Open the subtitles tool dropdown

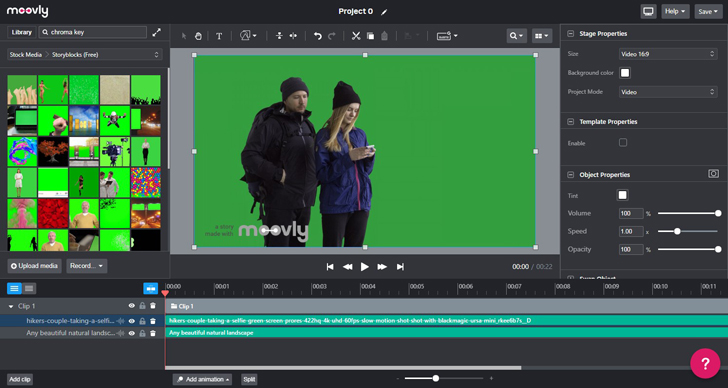[447, 36]
